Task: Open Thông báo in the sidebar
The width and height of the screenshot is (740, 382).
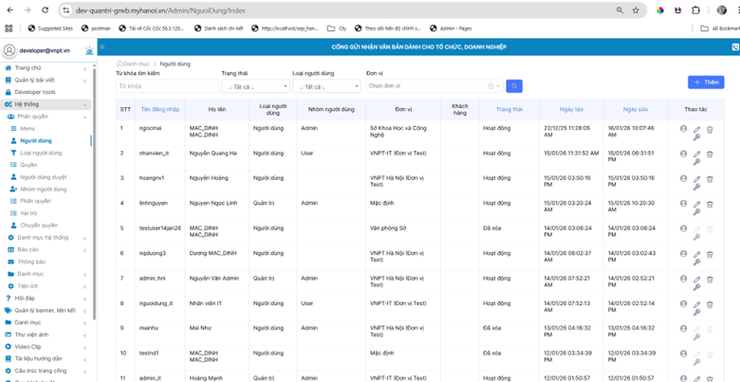Action: (32, 262)
